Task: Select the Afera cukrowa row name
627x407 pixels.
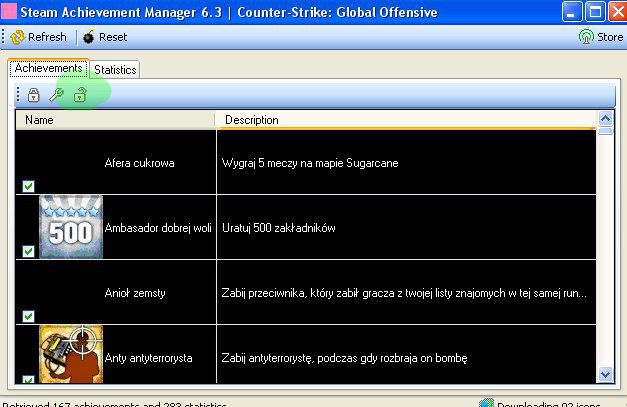Action: coord(140,163)
